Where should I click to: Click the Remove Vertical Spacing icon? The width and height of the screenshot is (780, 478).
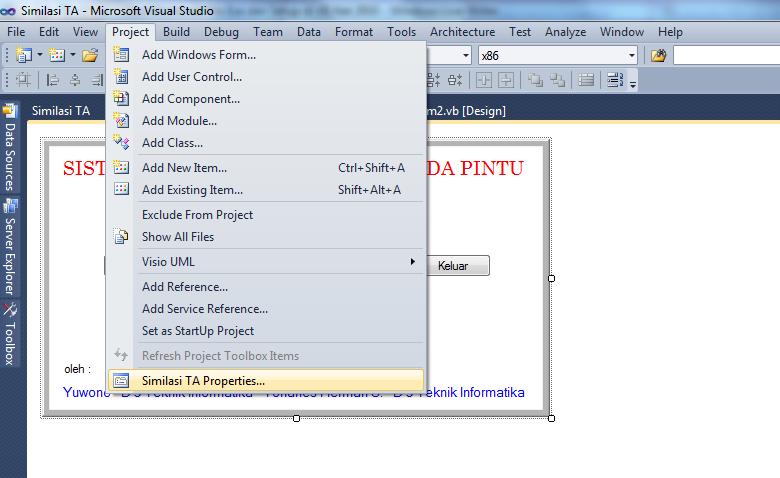[x=455, y=80]
